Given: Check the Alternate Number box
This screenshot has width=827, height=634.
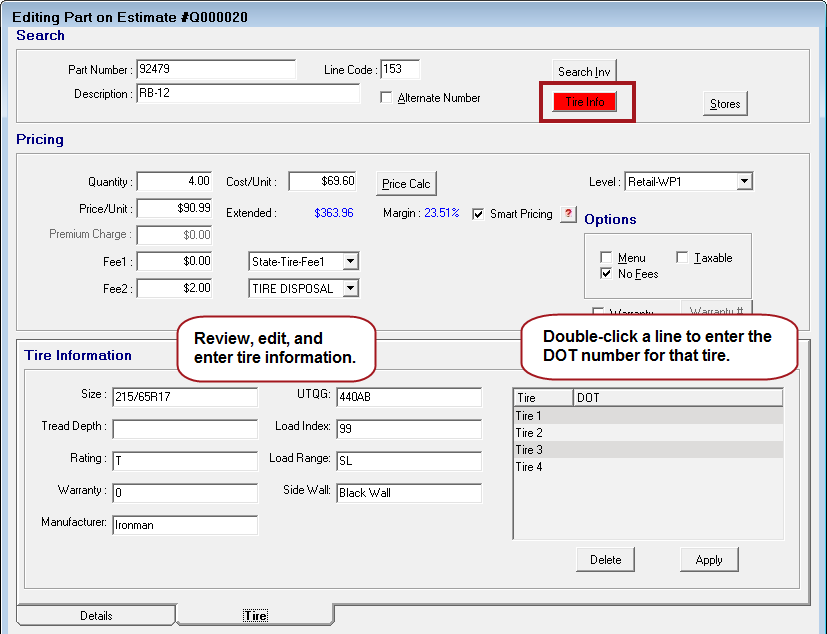Looking at the screenshot, I should tap(387, 96).
